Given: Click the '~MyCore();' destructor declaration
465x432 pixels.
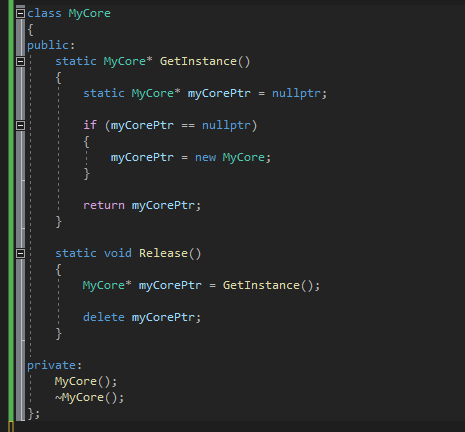Looking at the screenshot, I should coord(89,397).
